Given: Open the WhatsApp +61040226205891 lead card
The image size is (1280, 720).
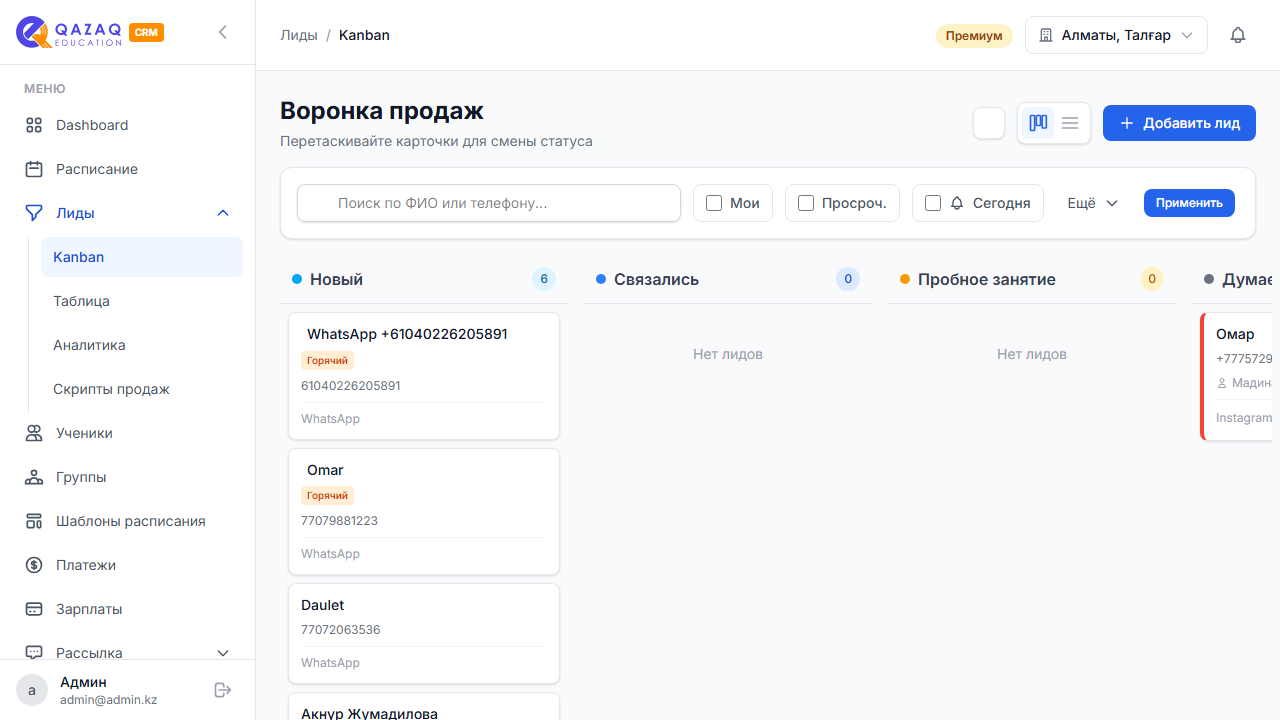Looking at the screenshot, I should pyautogui.click(x=424, y=376).
